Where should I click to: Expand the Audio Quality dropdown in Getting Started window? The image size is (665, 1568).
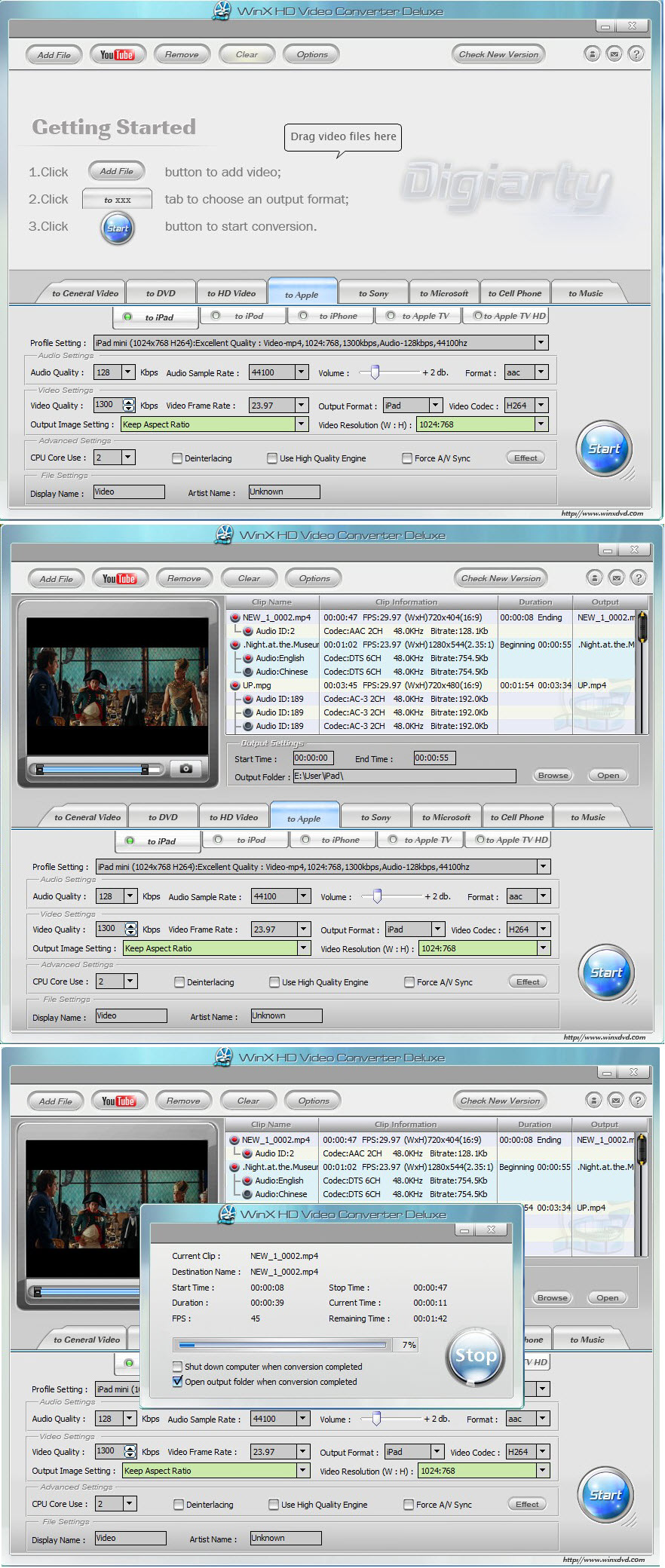(x=128, y=372)
